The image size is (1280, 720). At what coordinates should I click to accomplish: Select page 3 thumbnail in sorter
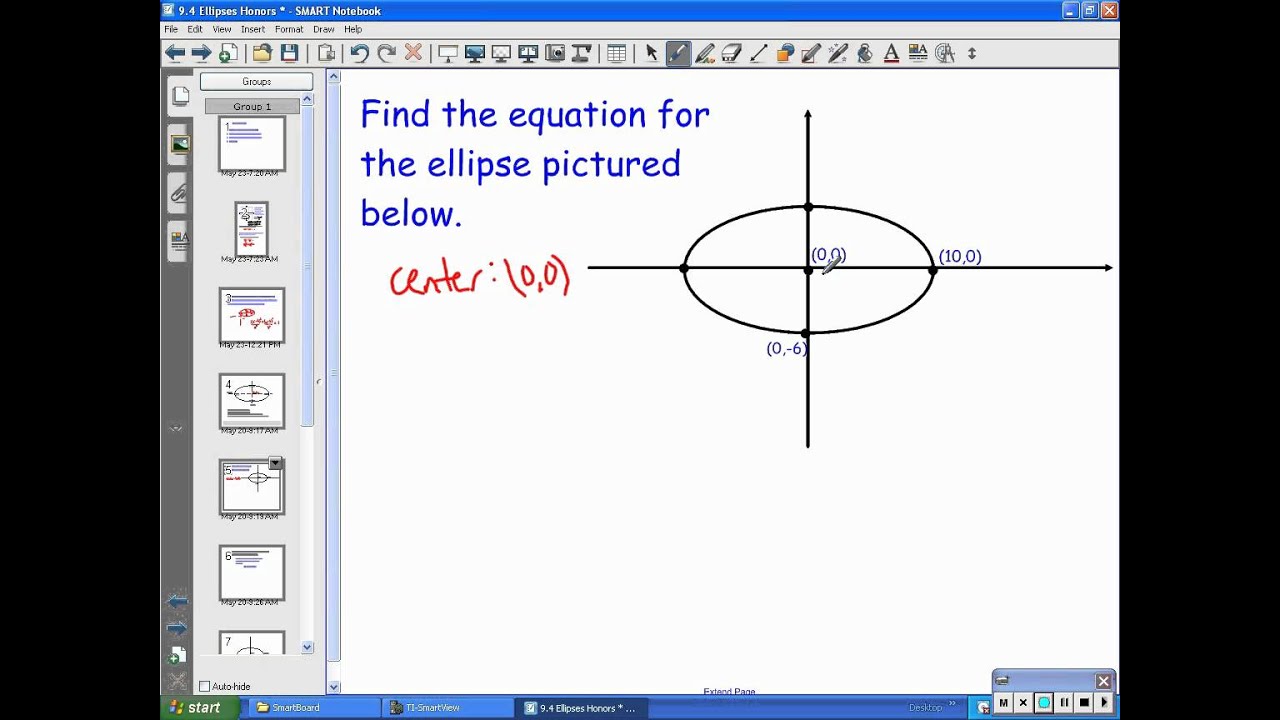[252, 315]
